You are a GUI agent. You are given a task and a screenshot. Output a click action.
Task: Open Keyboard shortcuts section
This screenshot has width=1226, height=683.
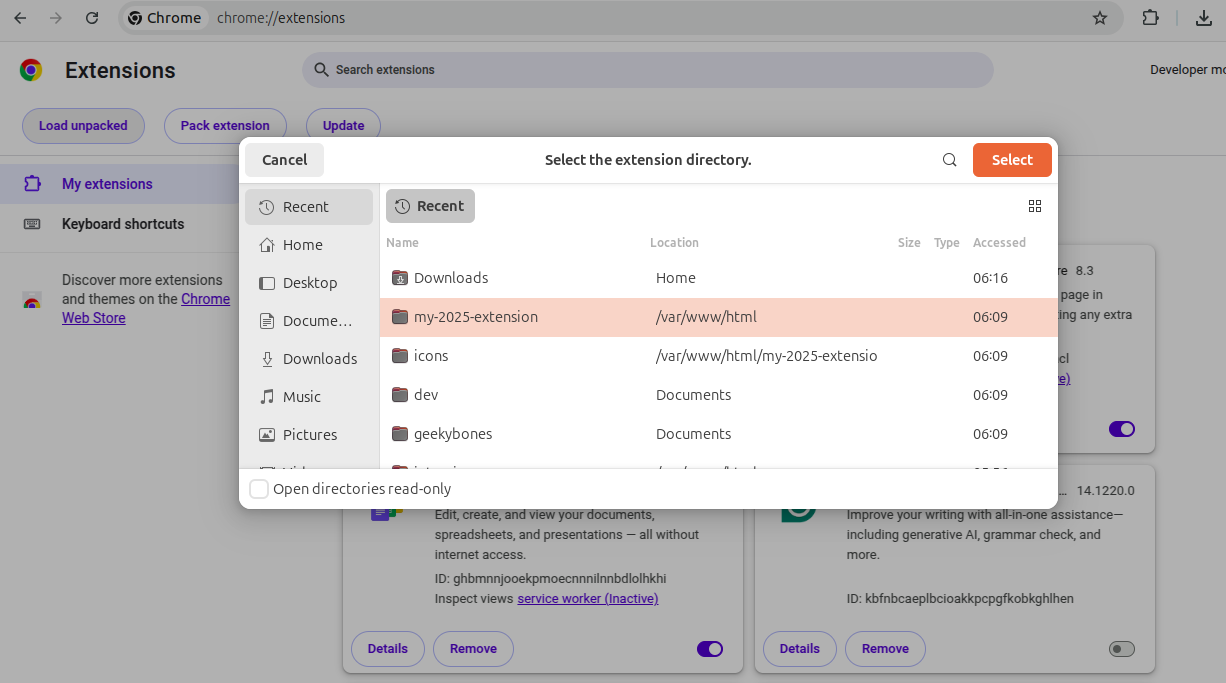123,224
